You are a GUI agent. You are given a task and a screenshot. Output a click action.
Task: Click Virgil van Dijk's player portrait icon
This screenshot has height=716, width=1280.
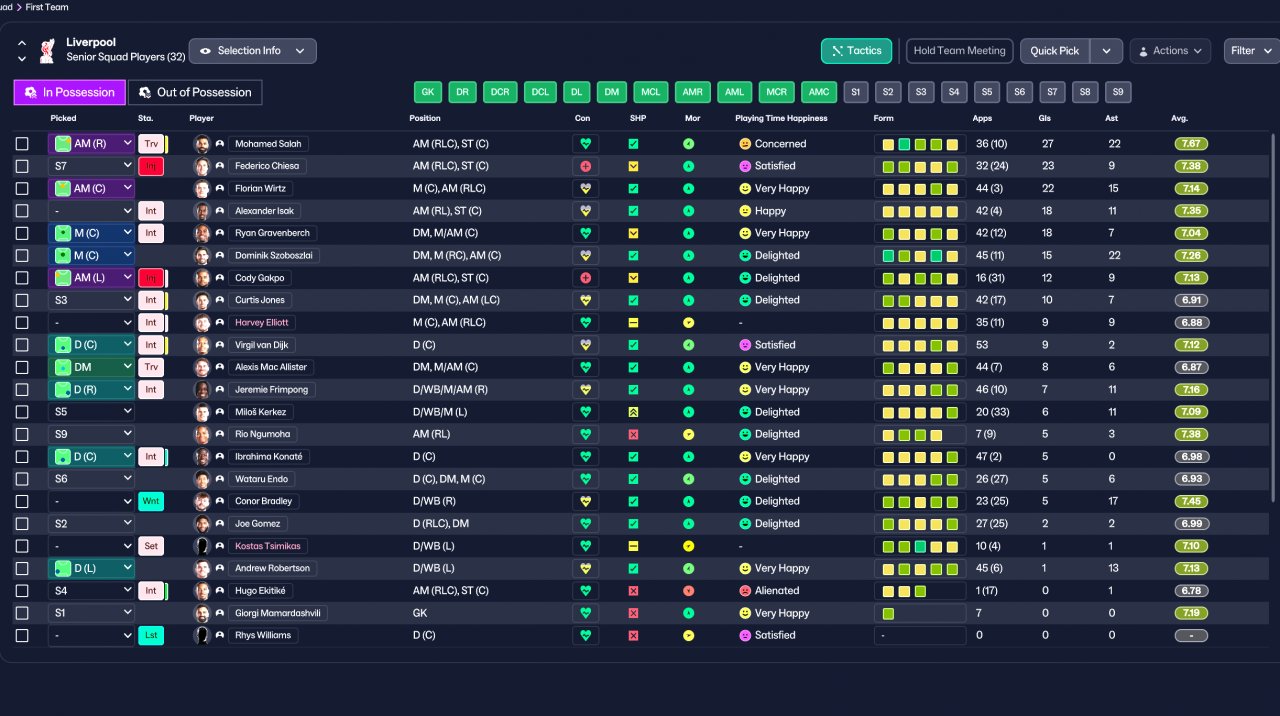coord(202,345)
